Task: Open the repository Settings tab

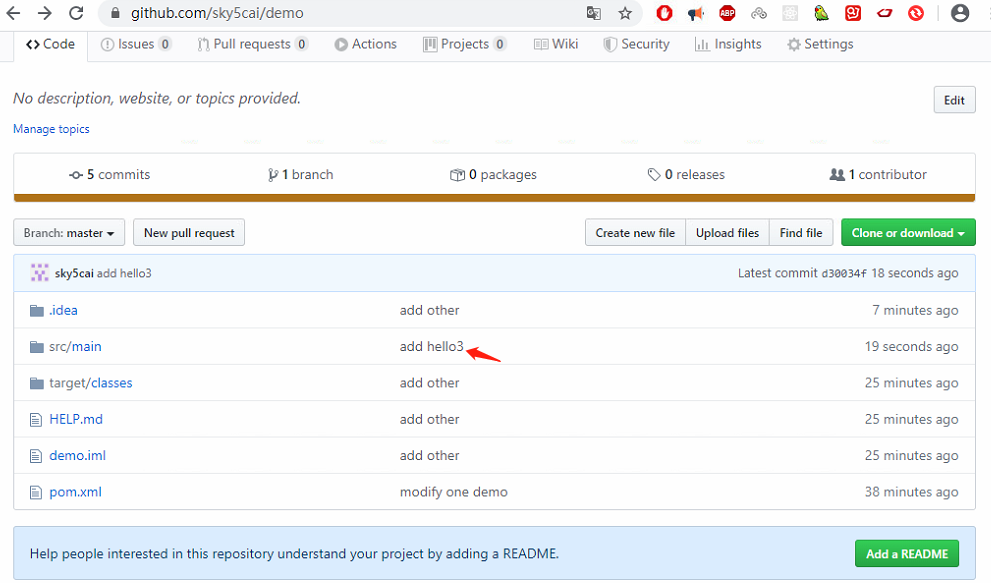Action: point(820,44)
